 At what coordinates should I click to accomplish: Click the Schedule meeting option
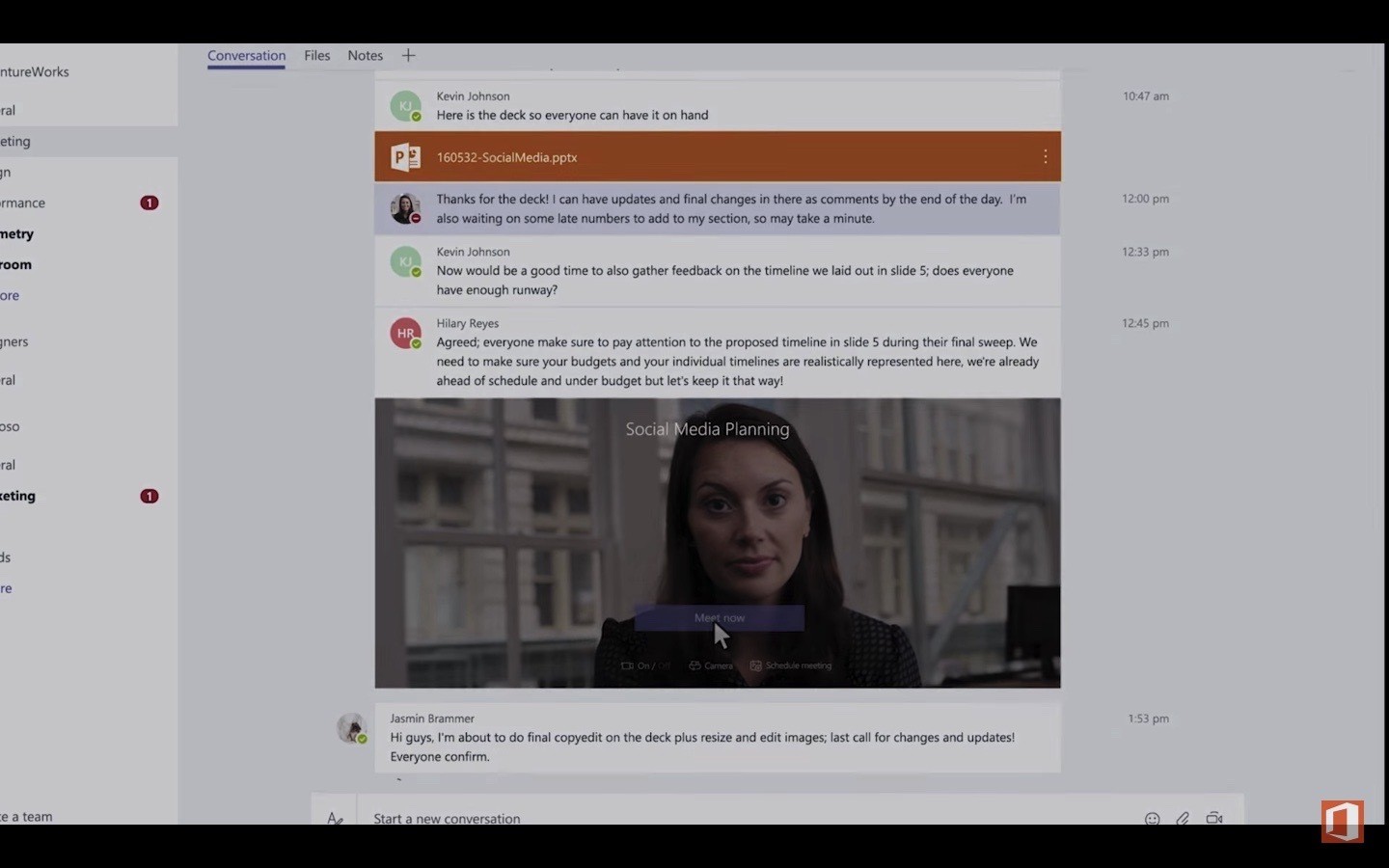[x=791, y=665]
